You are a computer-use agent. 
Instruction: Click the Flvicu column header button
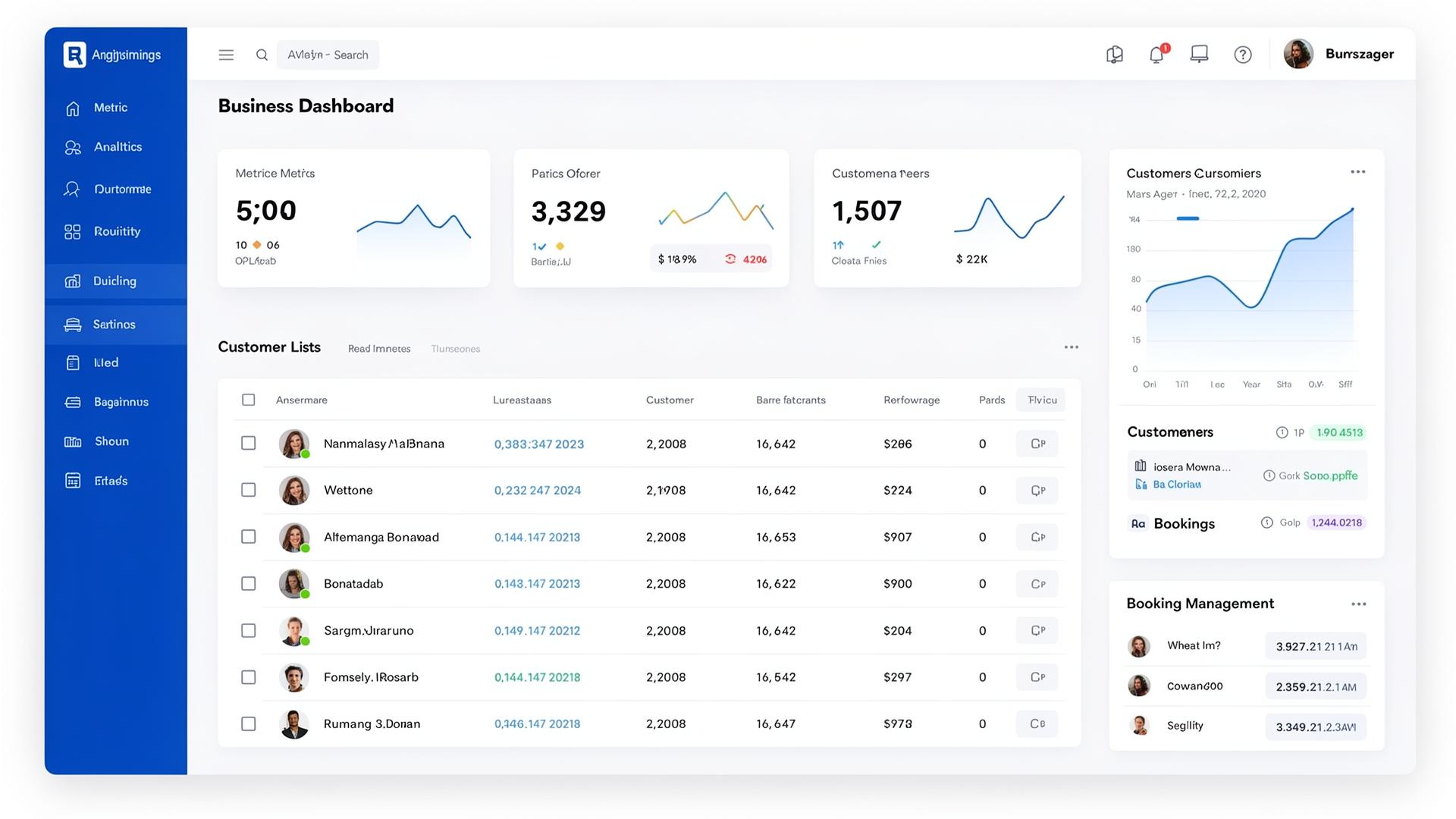tap(1041, 400)
